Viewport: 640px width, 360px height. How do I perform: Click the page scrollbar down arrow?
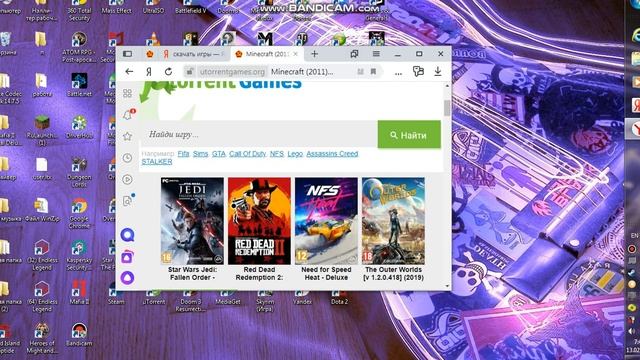447,286
